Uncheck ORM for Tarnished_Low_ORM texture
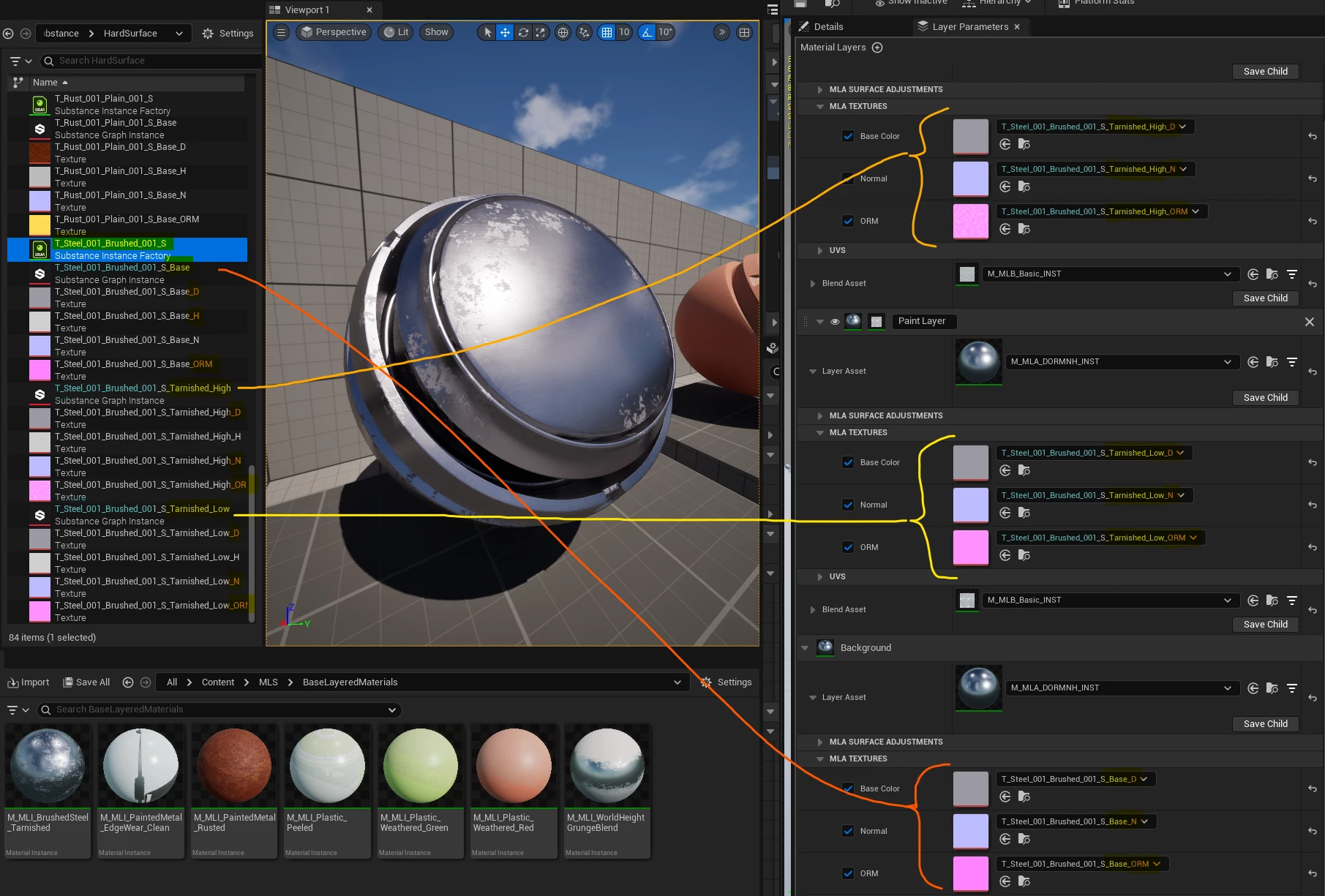Image resolution: width=1325 pixels, height=896 pixels. click(x=848, y=547)
